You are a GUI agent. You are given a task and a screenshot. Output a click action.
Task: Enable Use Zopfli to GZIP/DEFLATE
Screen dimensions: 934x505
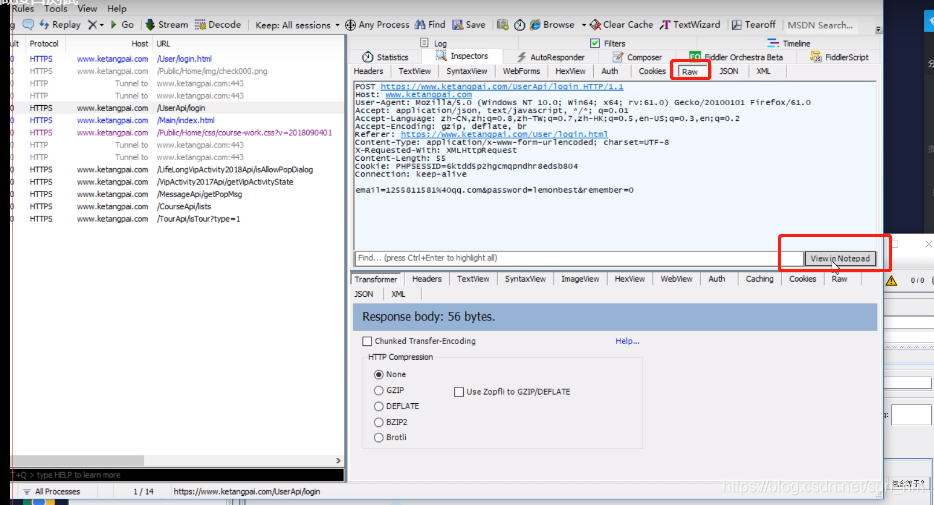click(x=459, y=392)
